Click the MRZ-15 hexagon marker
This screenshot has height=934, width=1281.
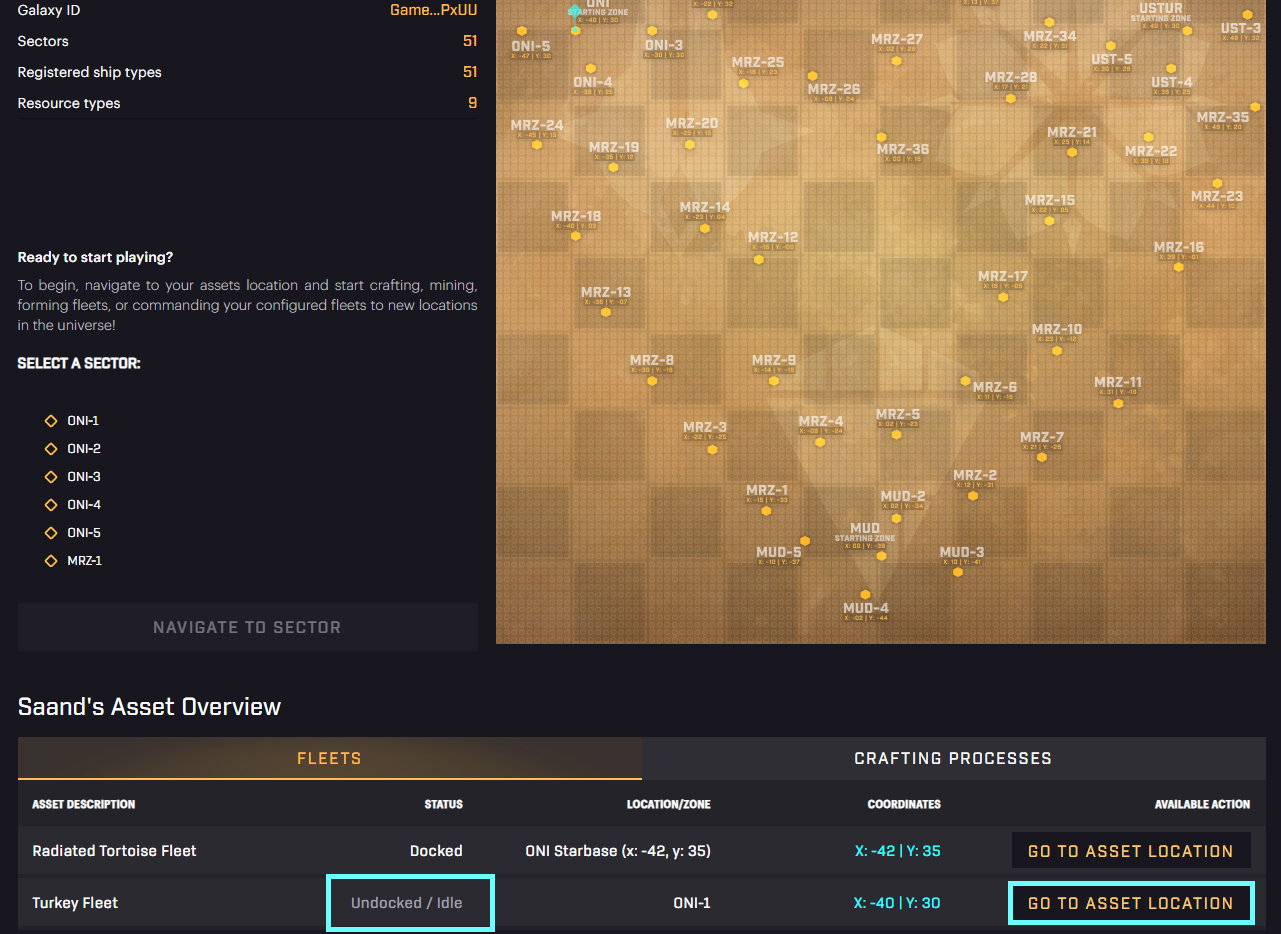(x=1050, y=221)
